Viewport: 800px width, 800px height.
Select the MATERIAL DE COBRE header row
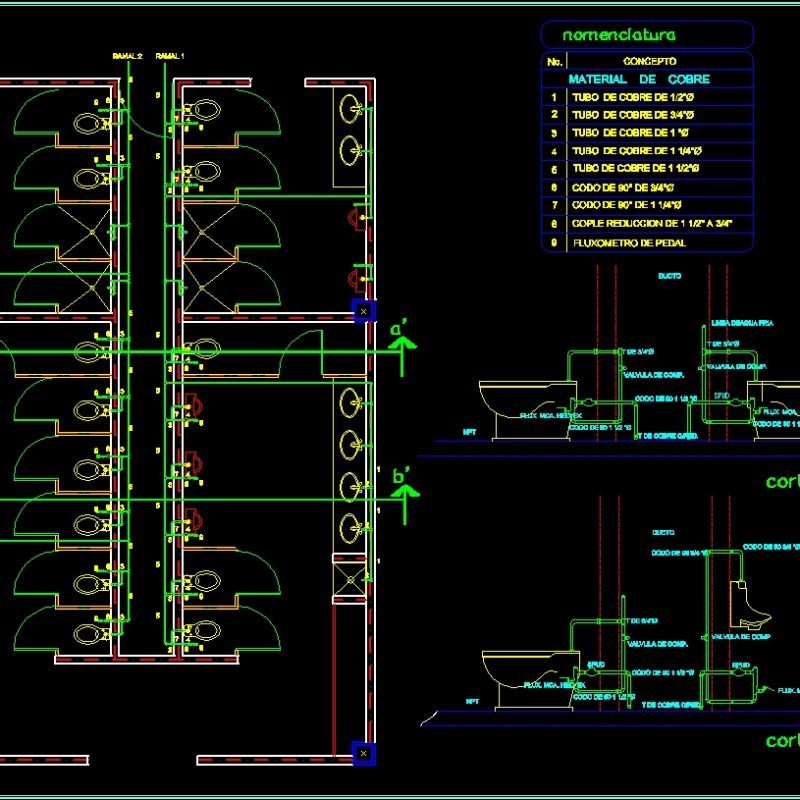(x=640, y=77)
